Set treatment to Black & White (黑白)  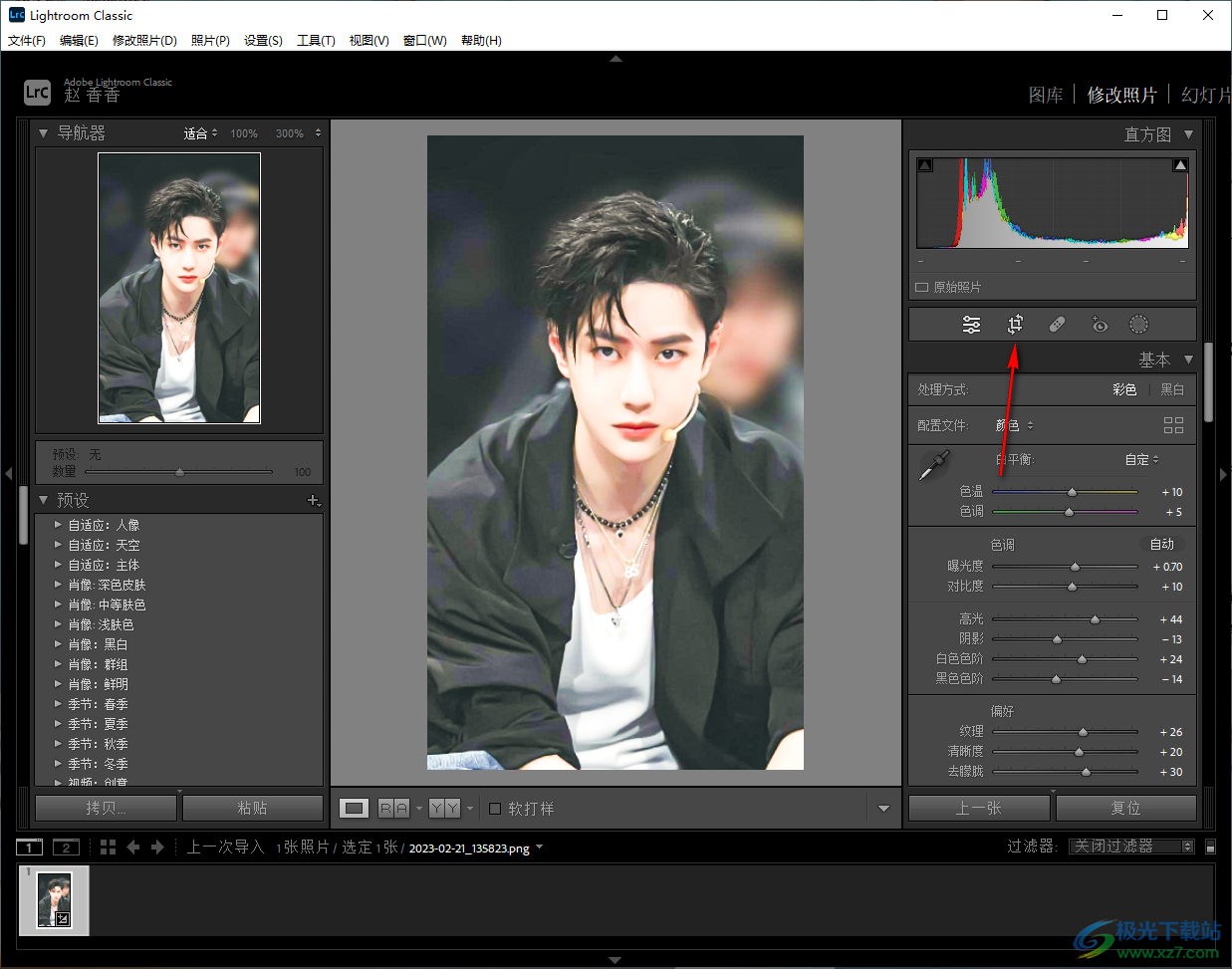(x=1173, y=389)
